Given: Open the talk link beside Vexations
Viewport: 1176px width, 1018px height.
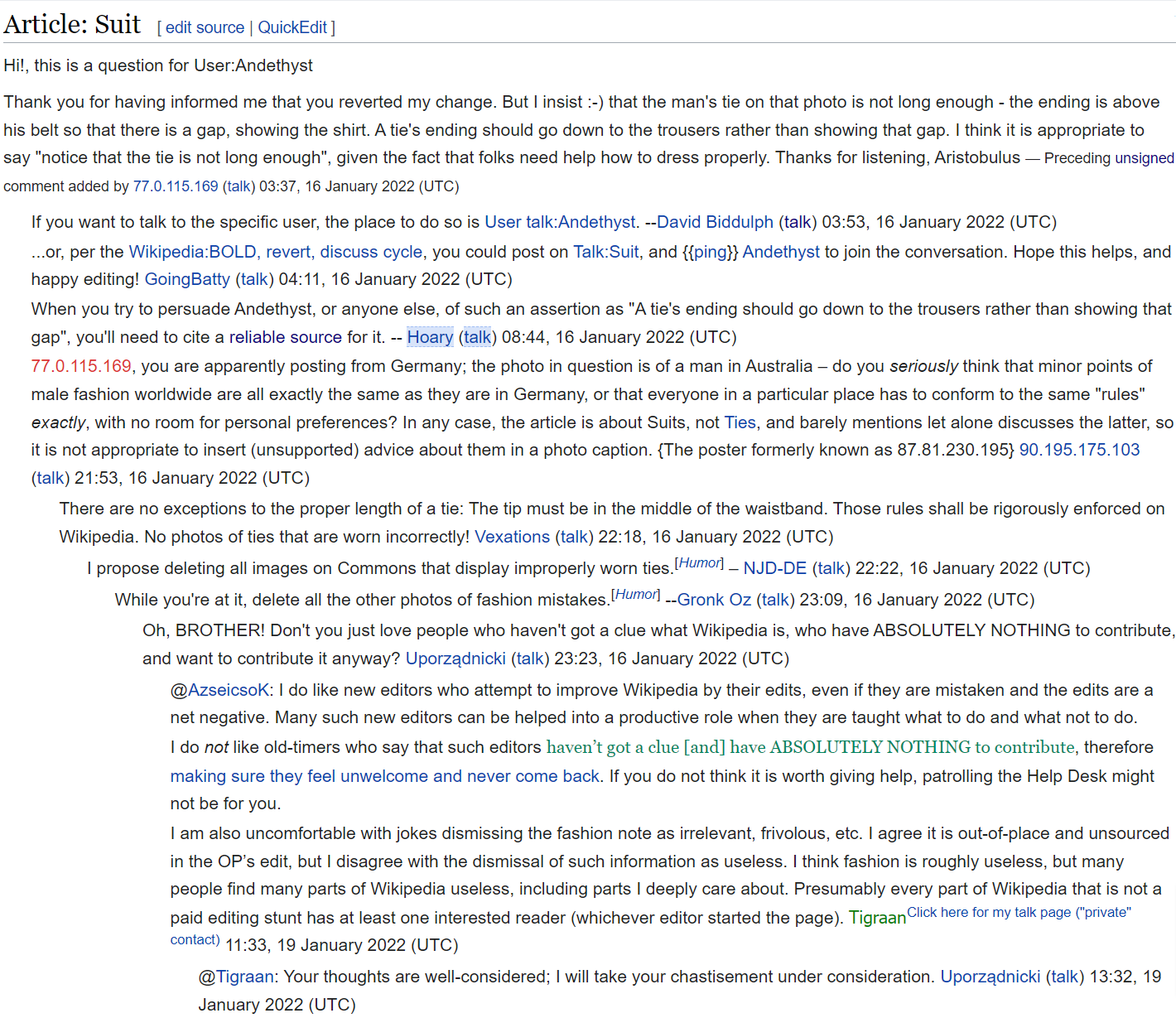Looking at the screenshot, I should (574, 537).
